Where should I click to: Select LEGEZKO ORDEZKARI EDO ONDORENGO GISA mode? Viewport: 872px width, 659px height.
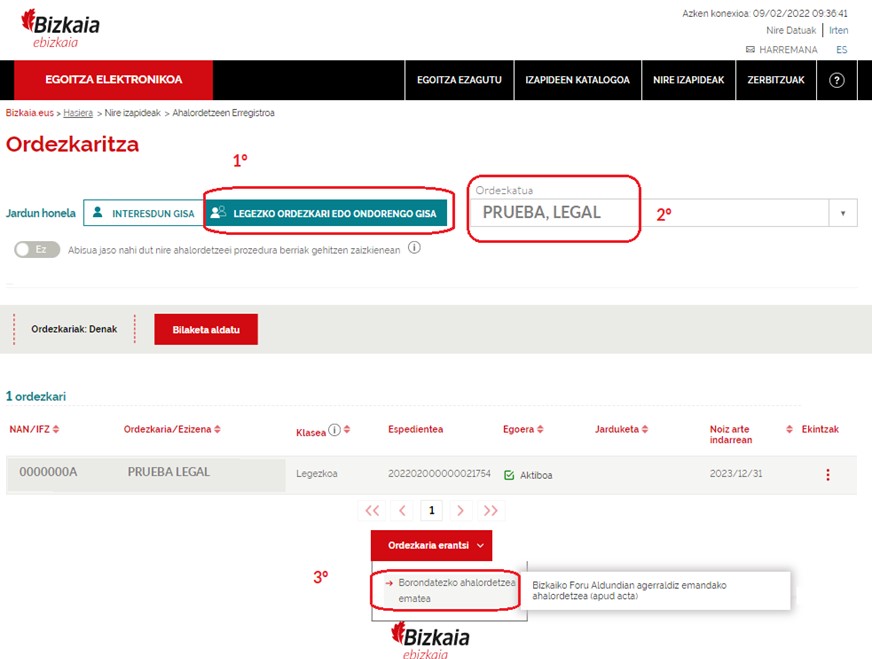click(326, 213)
